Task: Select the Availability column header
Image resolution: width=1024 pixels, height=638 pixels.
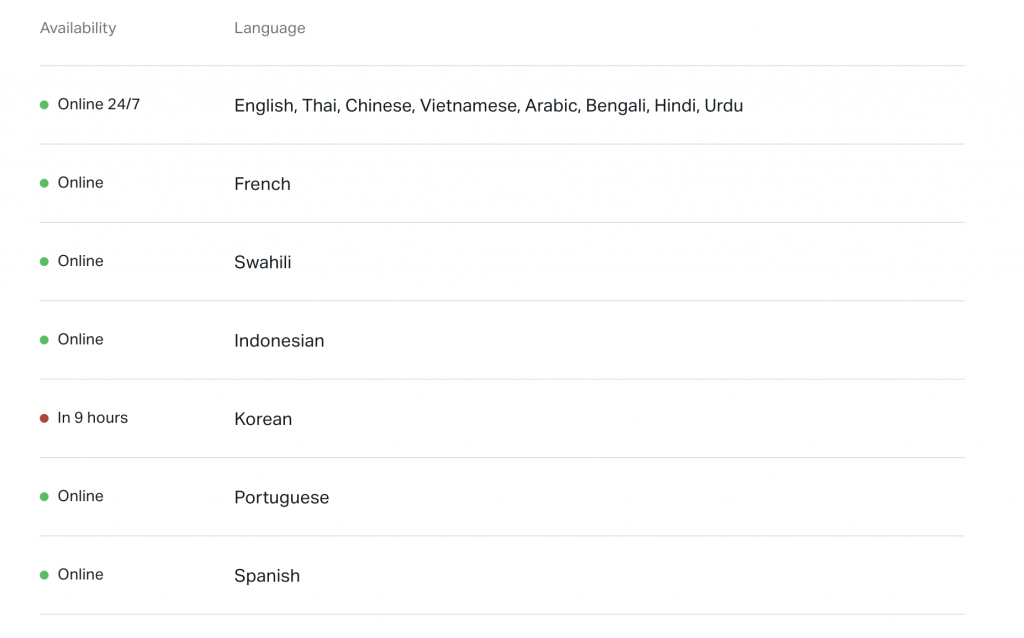Action: tap(78, 28)
